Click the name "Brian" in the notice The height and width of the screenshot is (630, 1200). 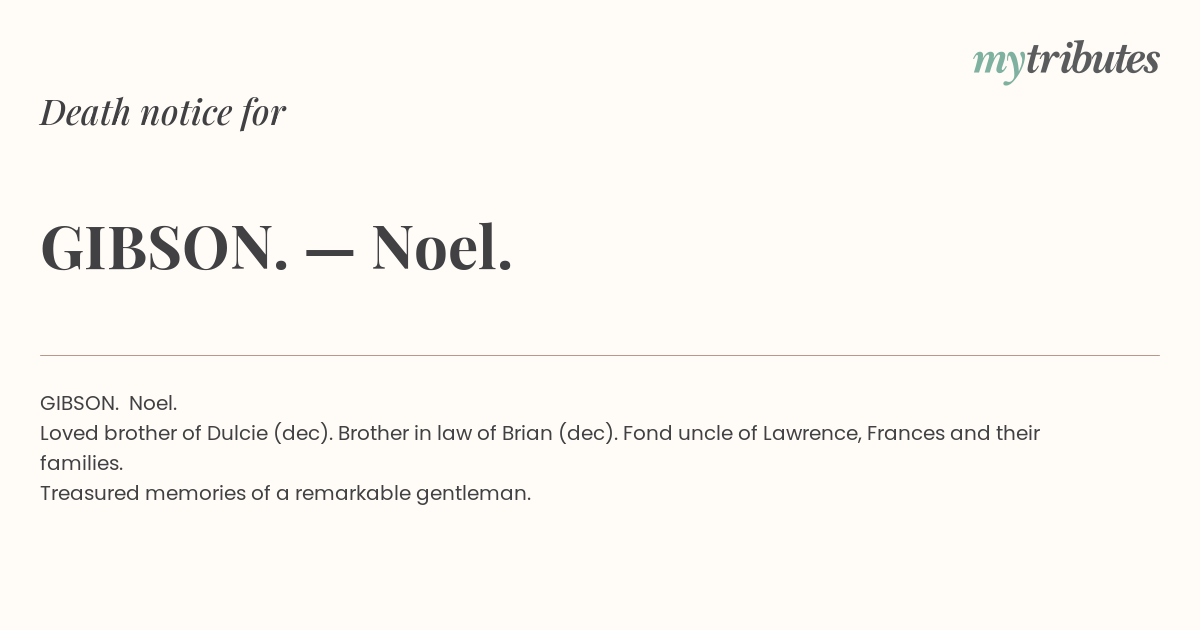[x=524, y=433]
